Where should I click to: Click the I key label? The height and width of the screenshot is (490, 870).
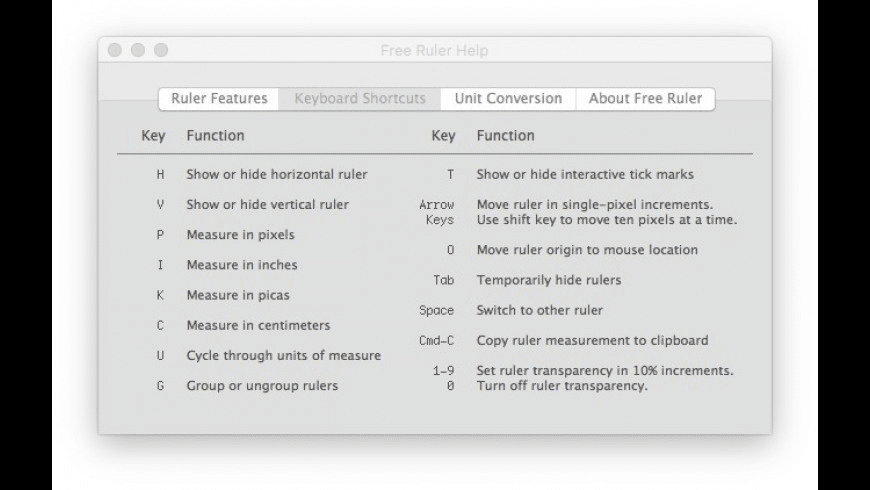(160, 265)
